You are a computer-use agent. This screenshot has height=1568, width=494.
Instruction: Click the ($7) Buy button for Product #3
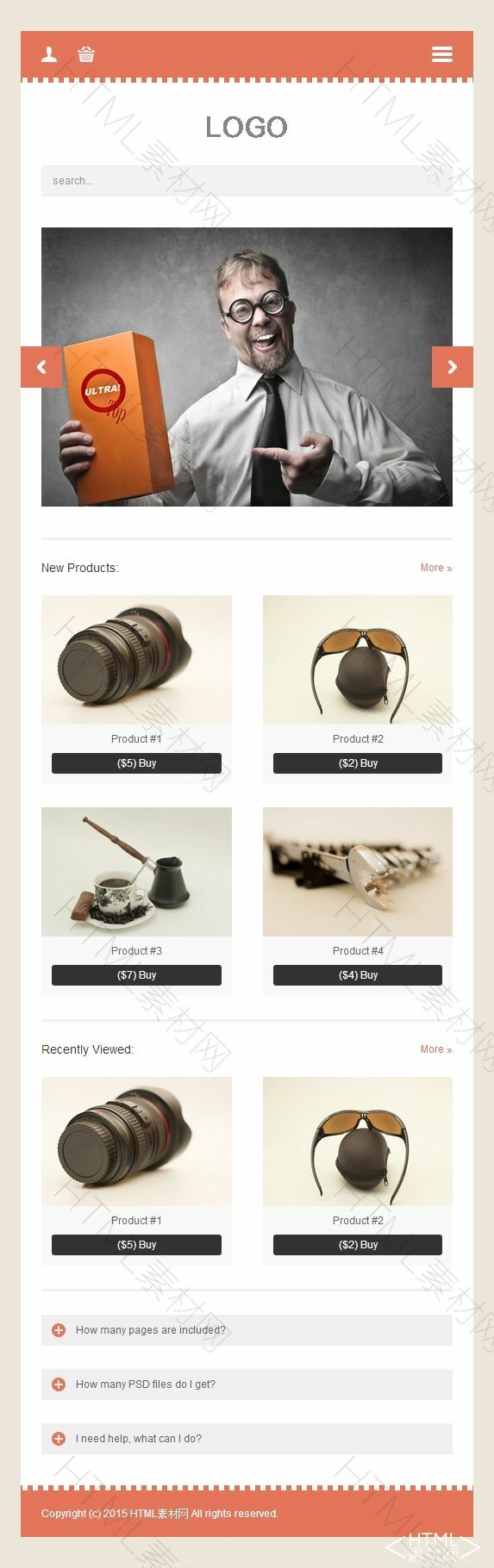coord(136,975)
